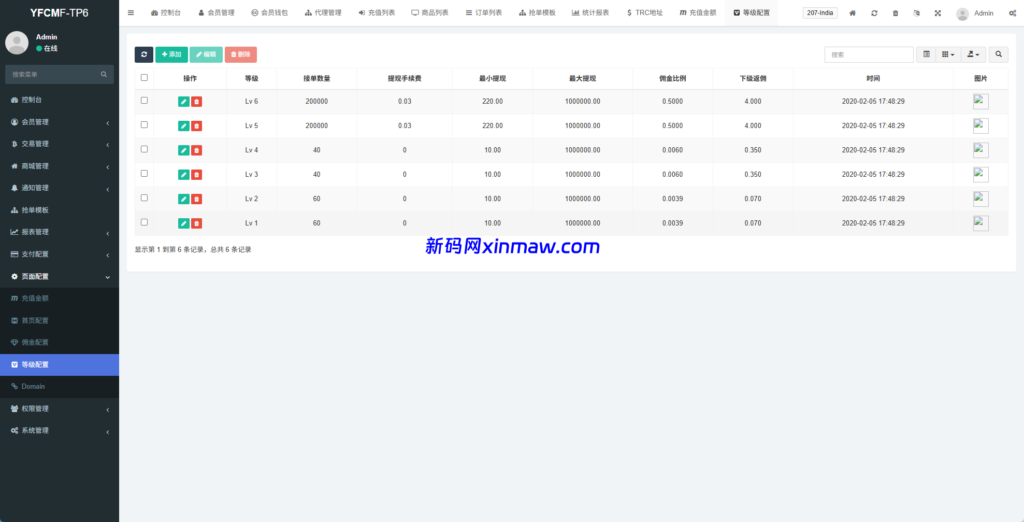Image resolution: width=1024 pixels, height=522 pixels.
Task: Switch to the 会员钱包 top tab
Action: [269, 13]
